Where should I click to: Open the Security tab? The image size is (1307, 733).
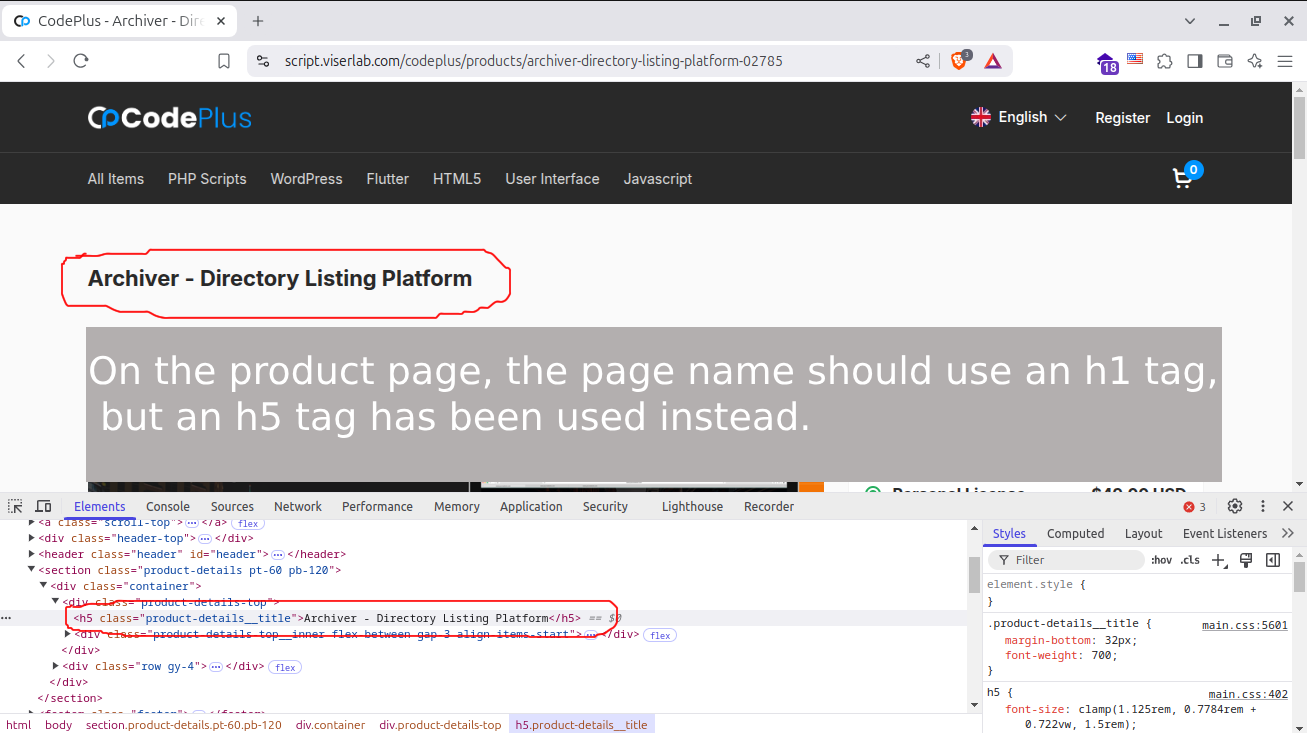(605, 507)
